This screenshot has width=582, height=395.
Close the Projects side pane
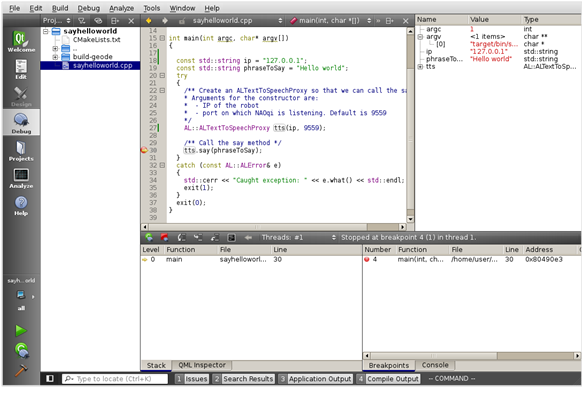131,21
